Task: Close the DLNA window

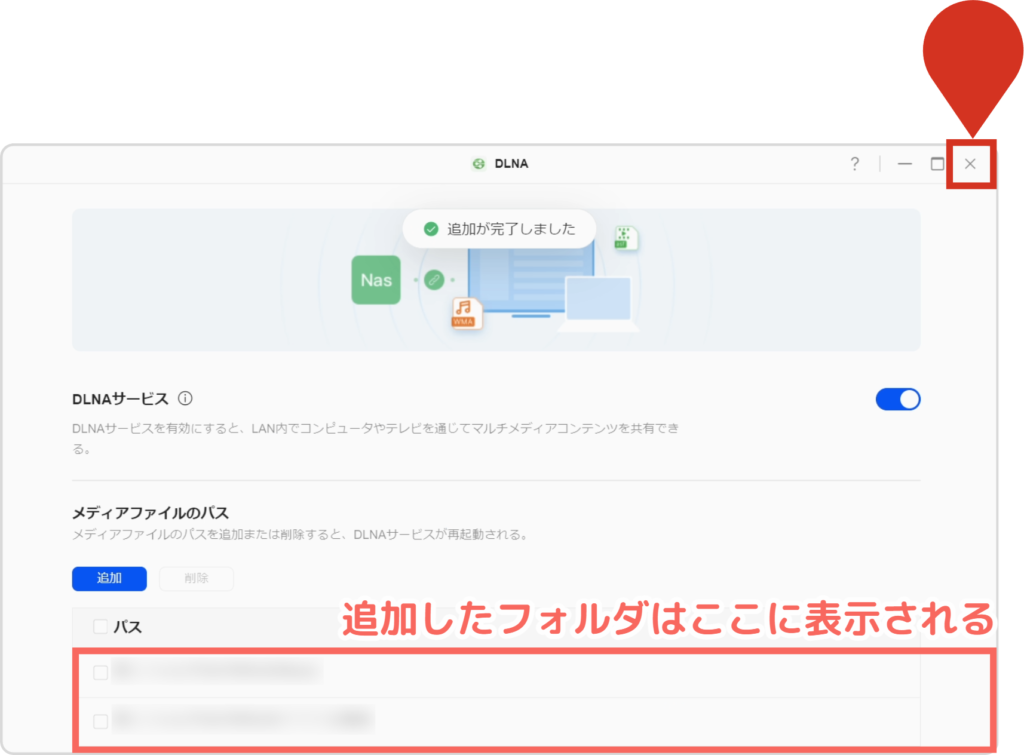Action: (x=970, y=164)
